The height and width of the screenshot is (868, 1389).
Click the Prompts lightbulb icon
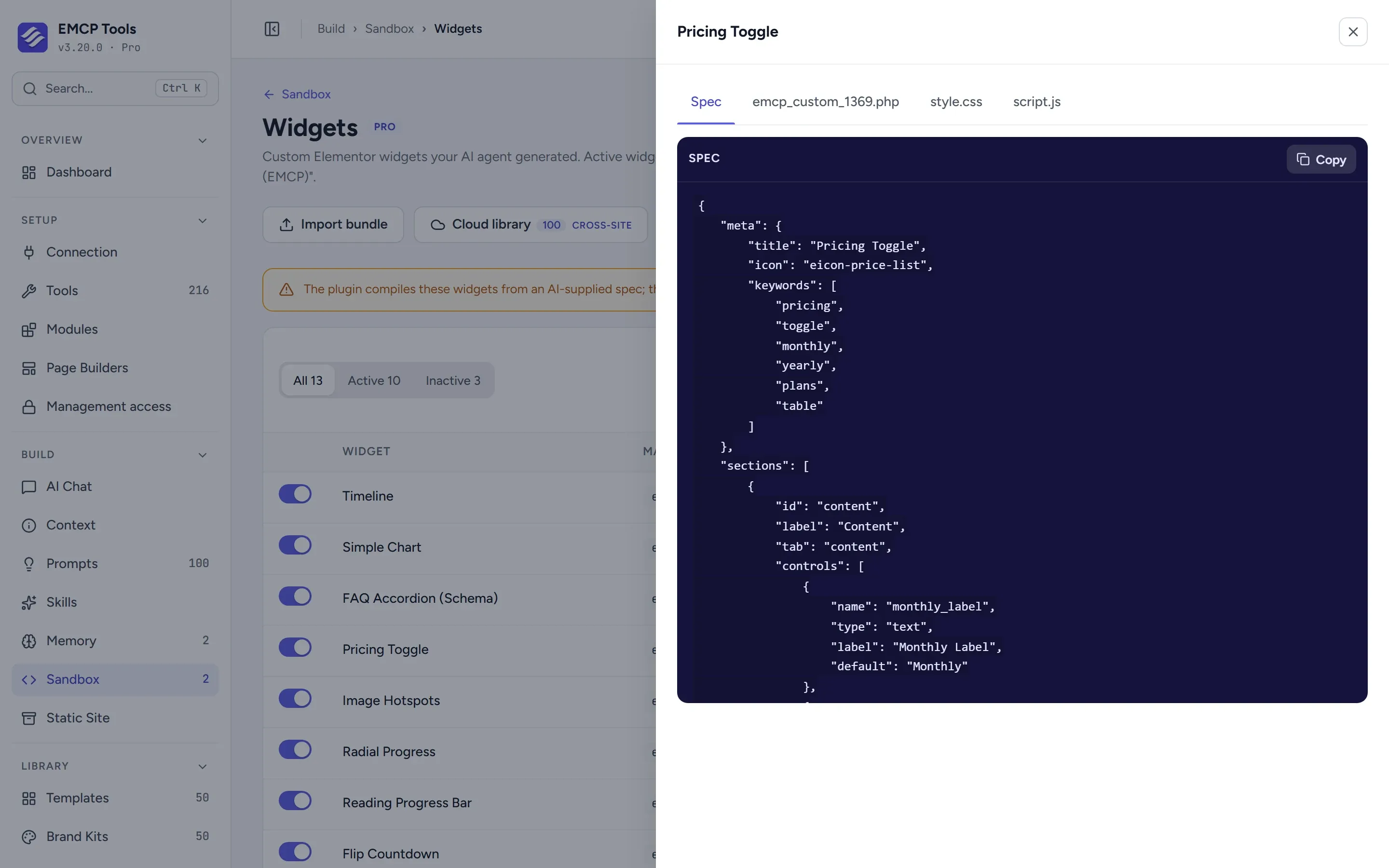29,564
